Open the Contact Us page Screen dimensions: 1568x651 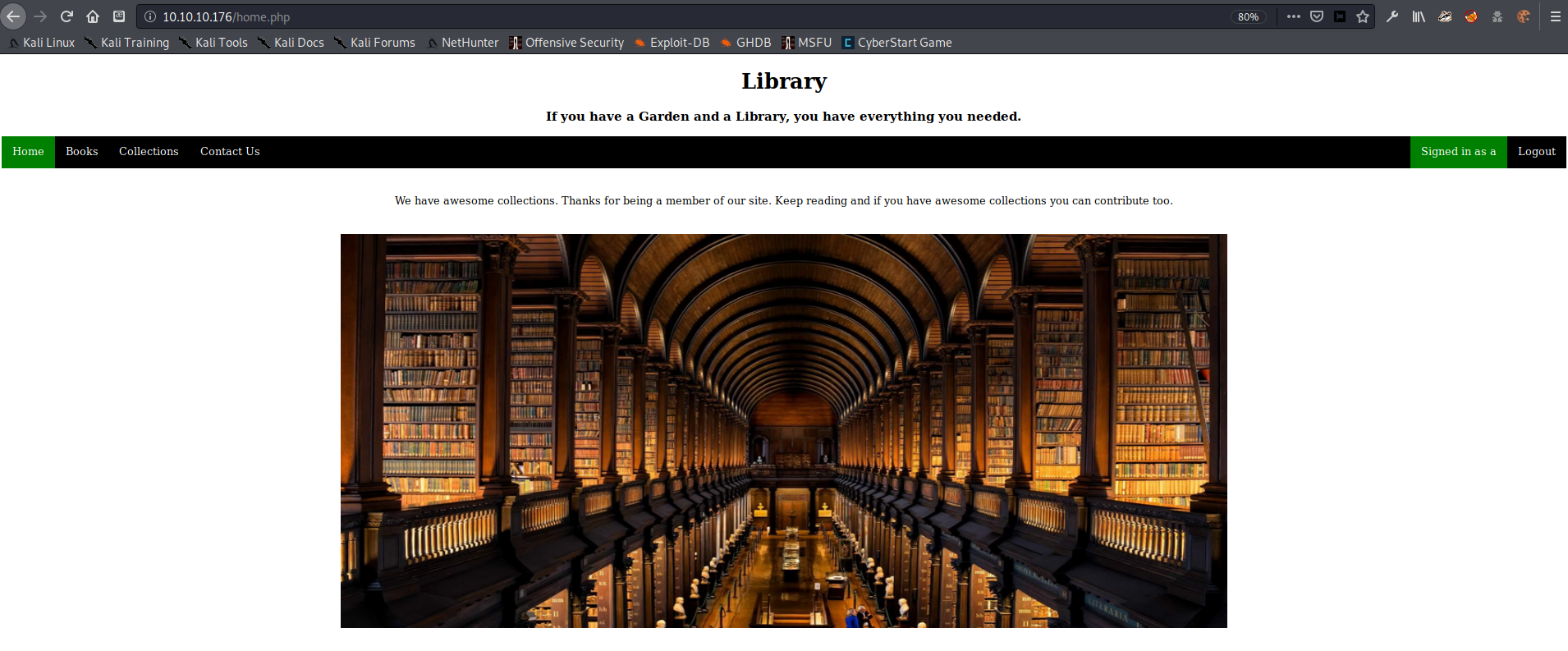point(230,152)
